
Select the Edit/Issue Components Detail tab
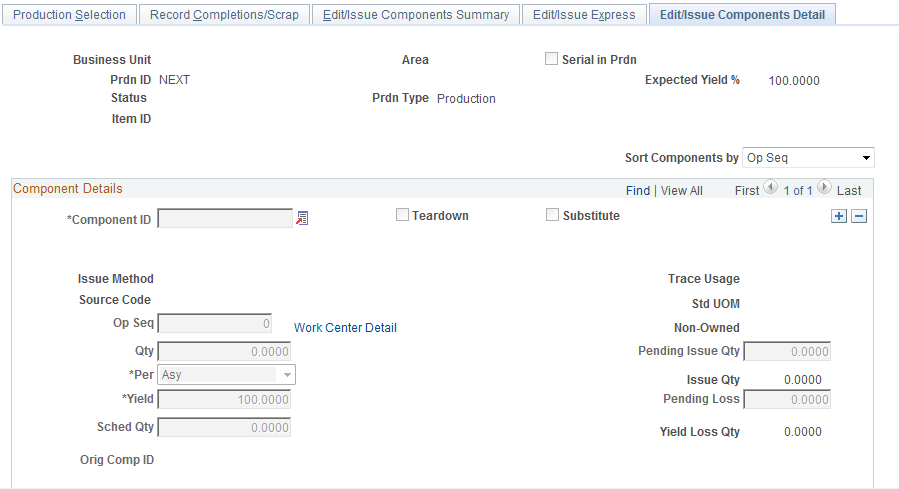click(x=742, y=14)
